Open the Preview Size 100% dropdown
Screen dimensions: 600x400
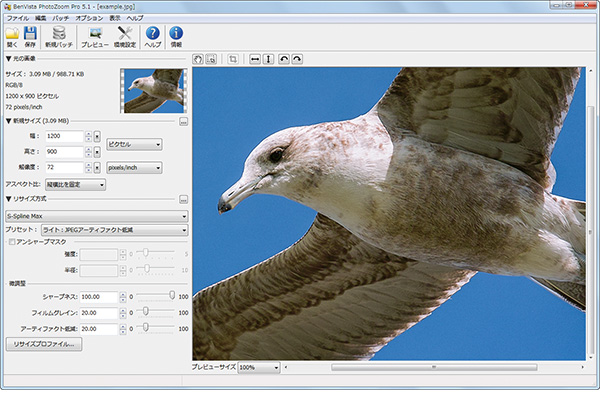260,367
